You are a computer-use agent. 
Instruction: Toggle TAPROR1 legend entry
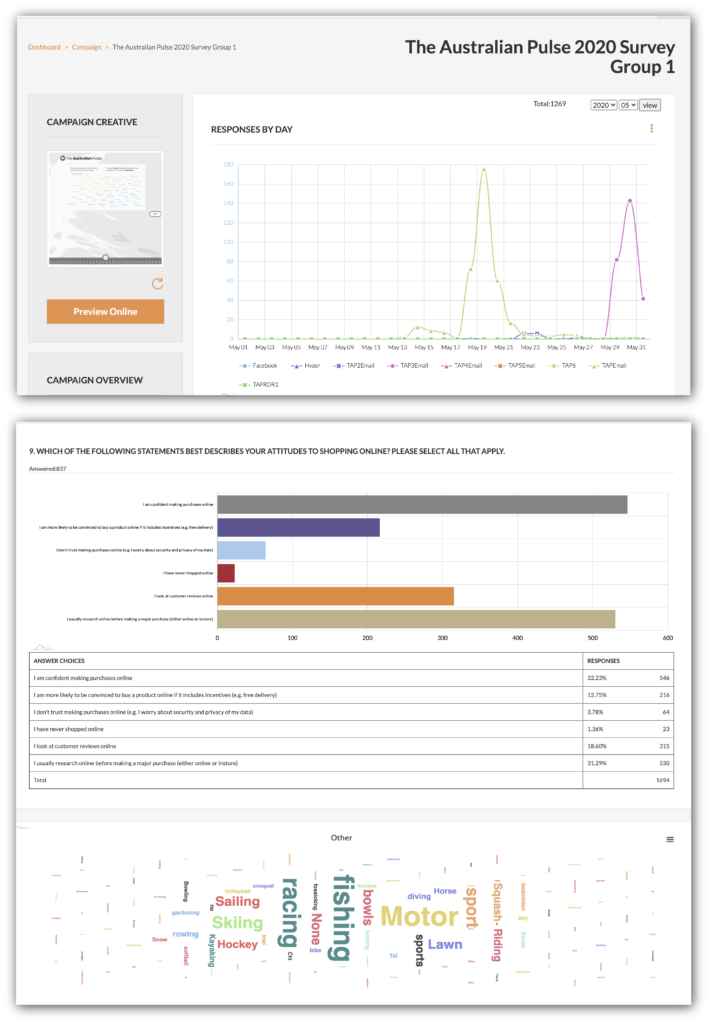[x=262, y=384]
